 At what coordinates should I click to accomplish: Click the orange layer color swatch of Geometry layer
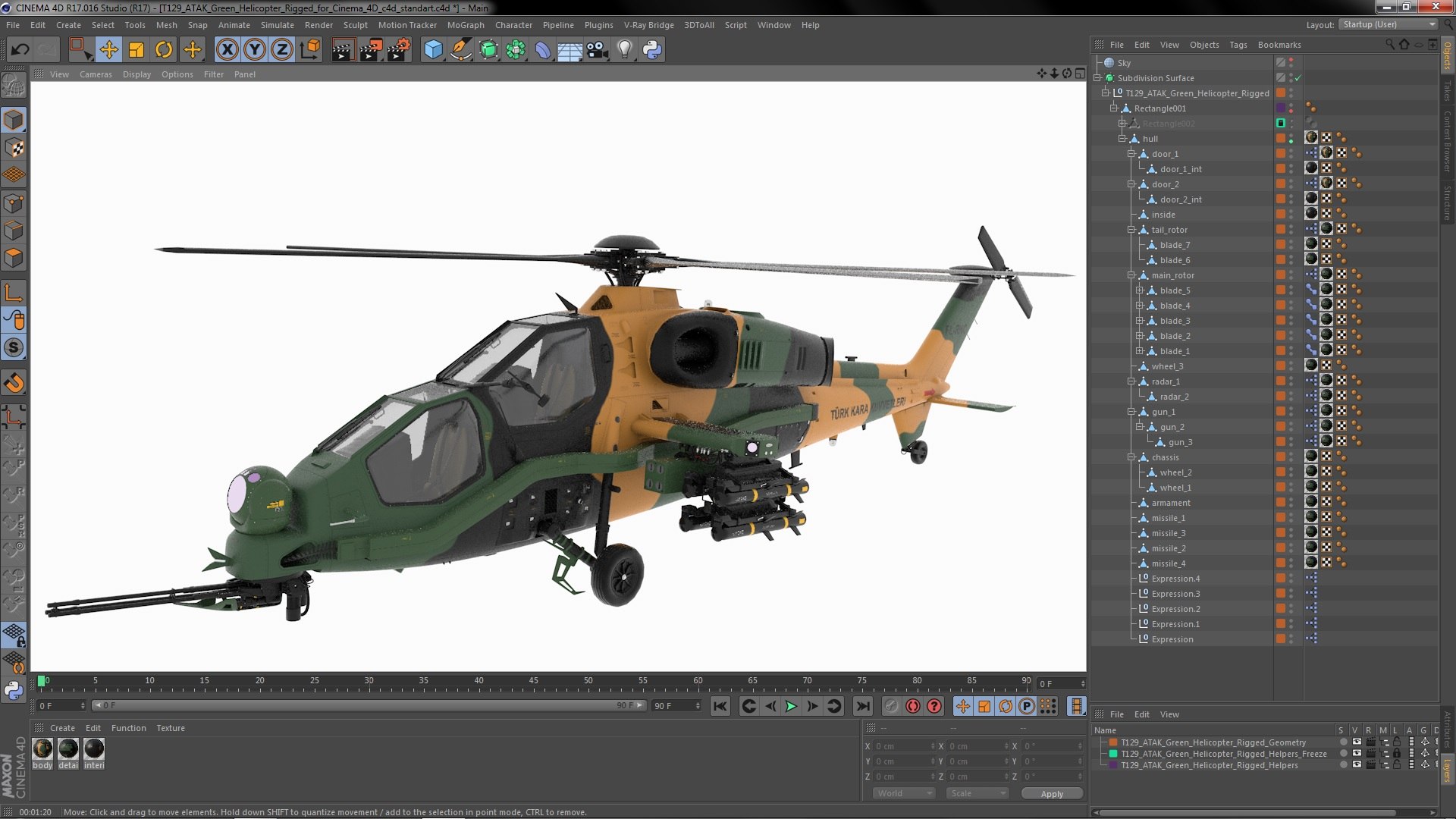tap(1113, 742)
